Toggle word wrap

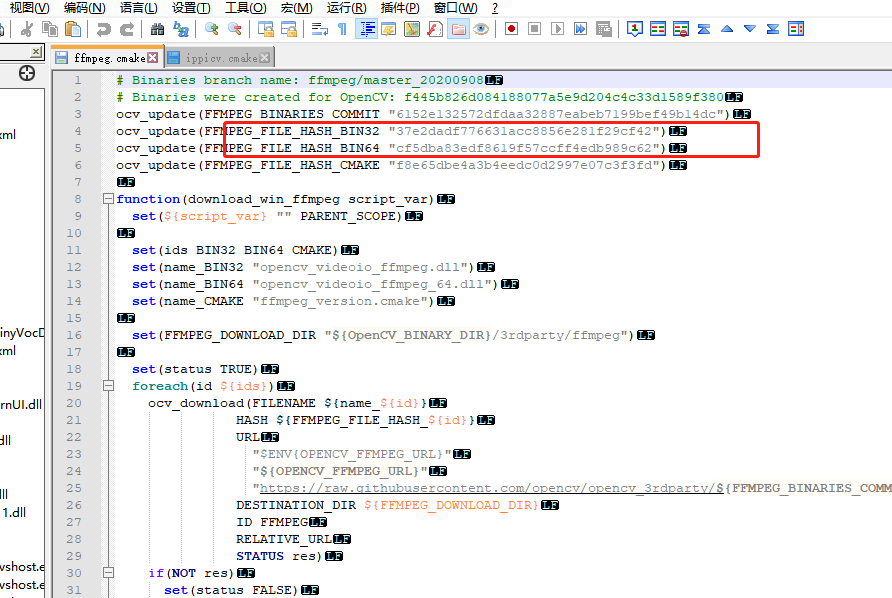pyautogui.click(x=320, y=29)
